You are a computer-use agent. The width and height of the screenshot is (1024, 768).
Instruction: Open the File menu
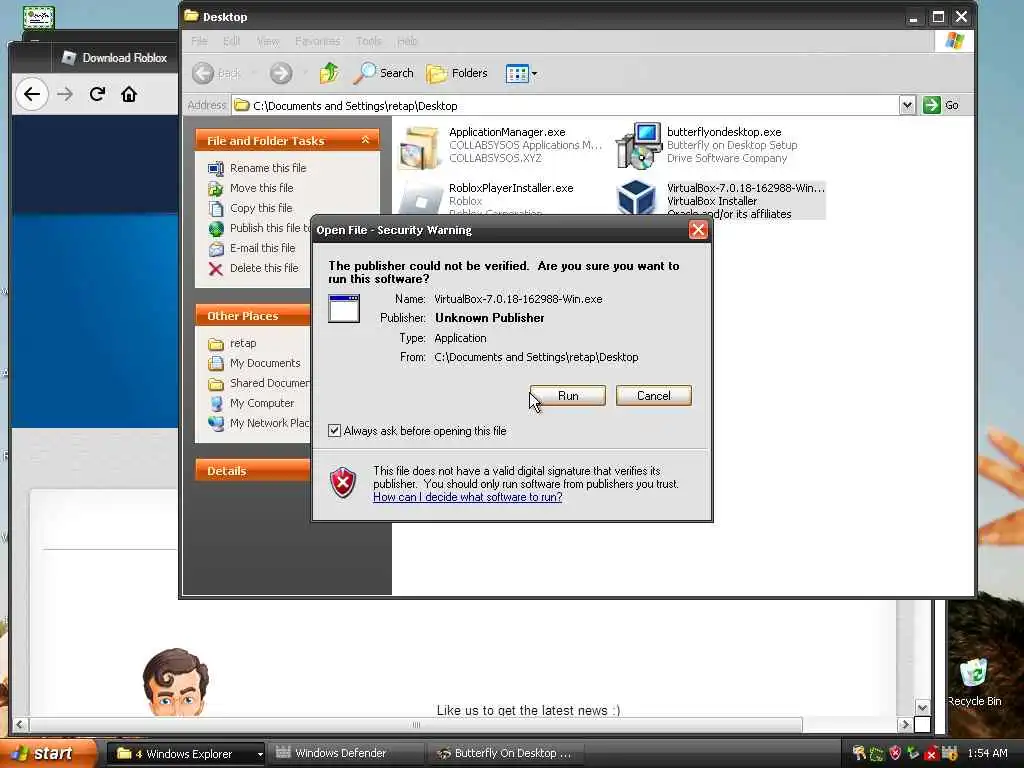tap(199, 41)
